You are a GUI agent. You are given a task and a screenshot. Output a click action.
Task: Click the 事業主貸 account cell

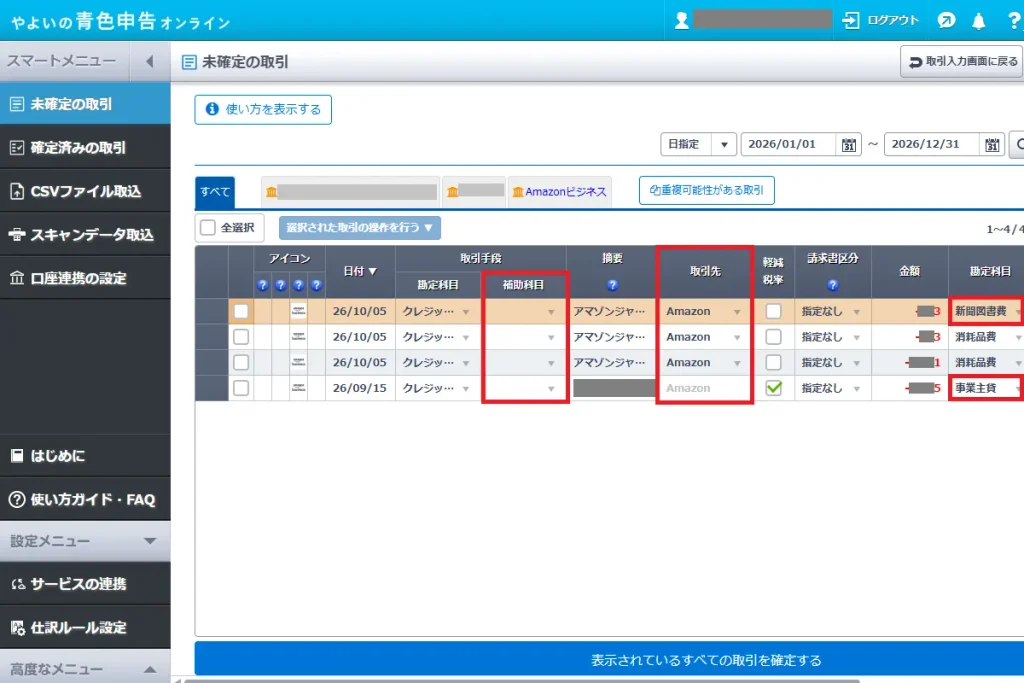(987, 388)
